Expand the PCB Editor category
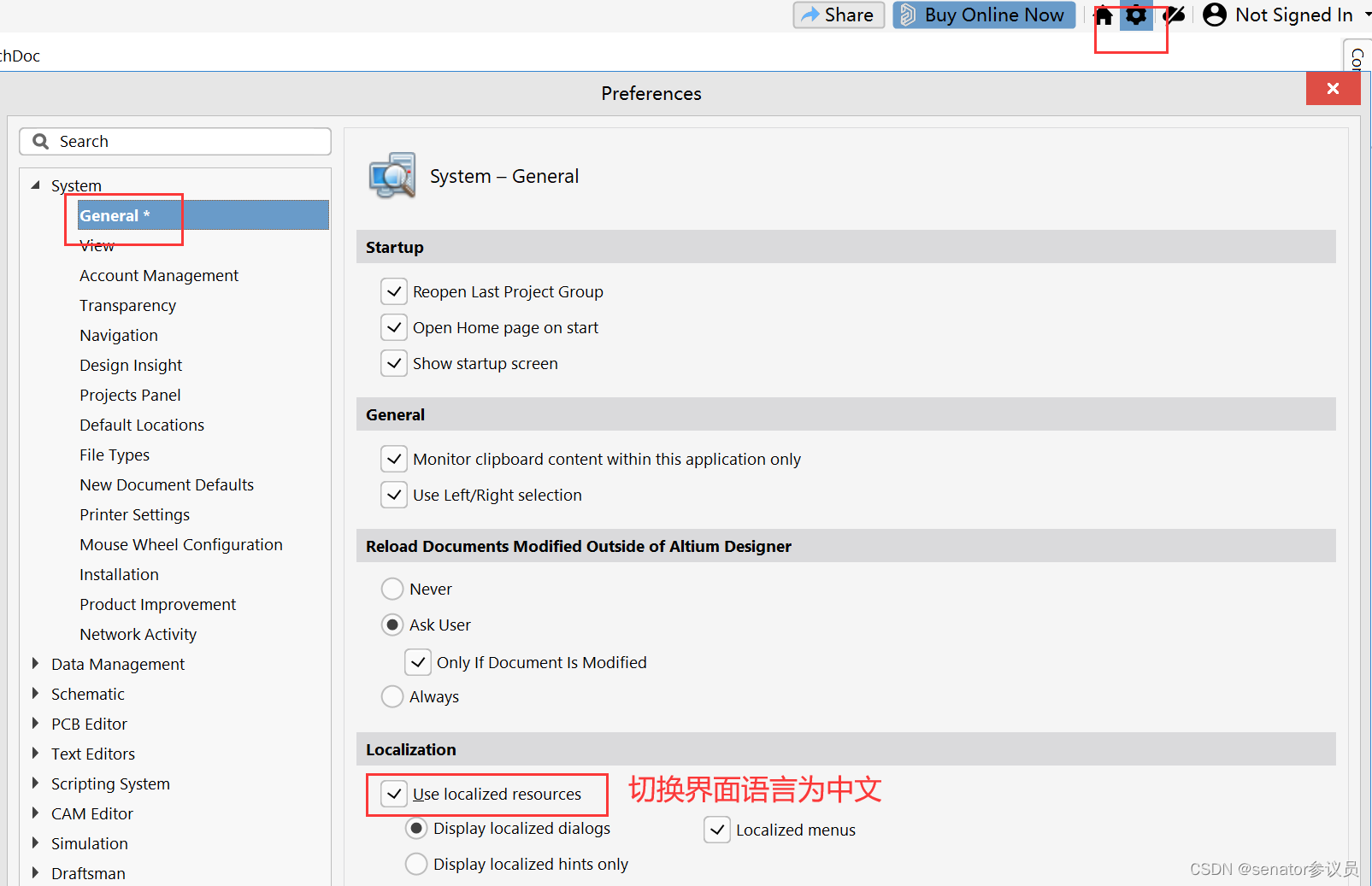The width and height of the screenshot is (1372, 886). 35,724
